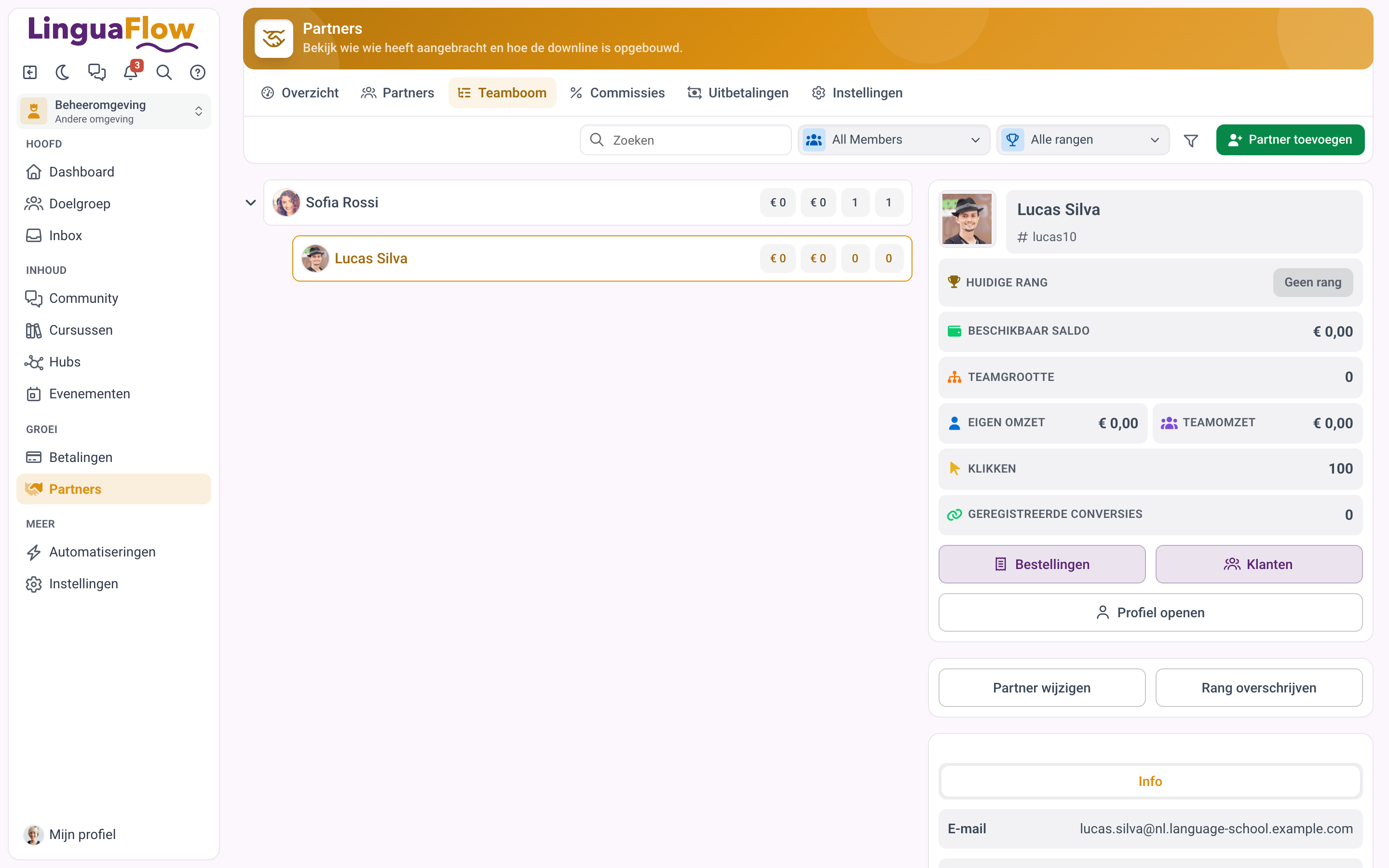This screenshot has height=868, width=1389.
Task: Open Mijn profiel at sidebar bottom
Action: pyautogui.click(x=114, y=834)
